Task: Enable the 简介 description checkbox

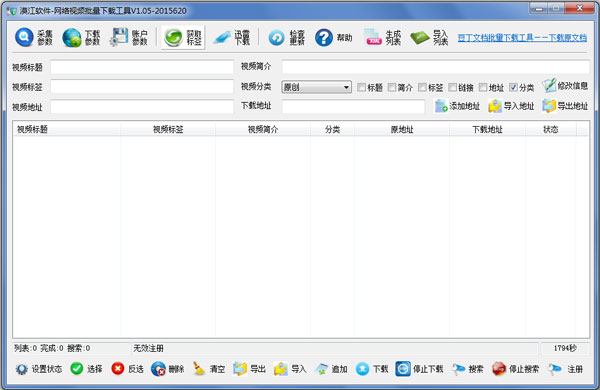Action: tap(392, 88)
